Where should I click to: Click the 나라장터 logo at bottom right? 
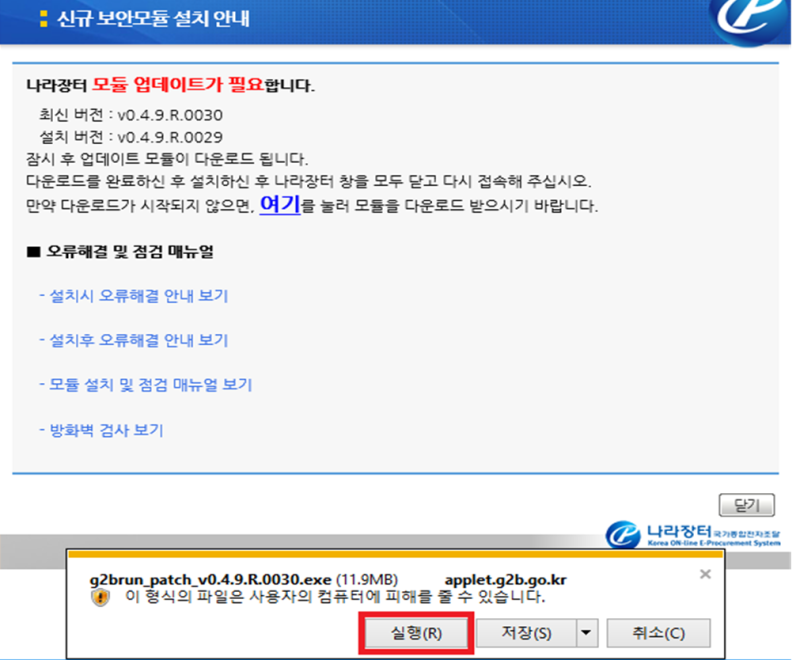(693, 534)
